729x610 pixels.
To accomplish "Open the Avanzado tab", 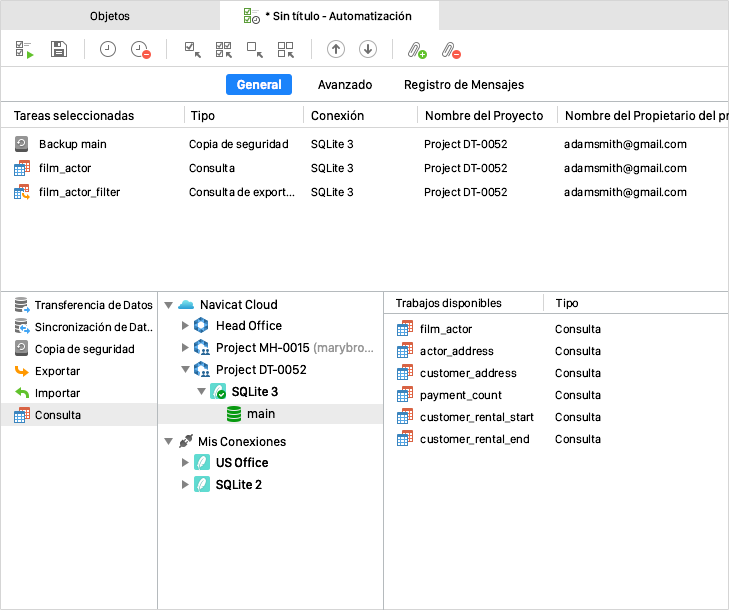I will [x=345, y=85].
